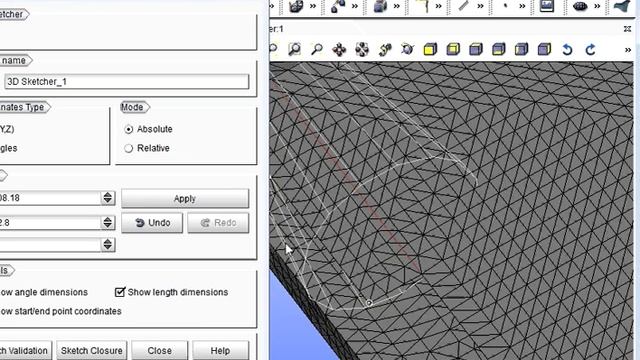
Task: Click the Undo button
Action: point(152,223)
